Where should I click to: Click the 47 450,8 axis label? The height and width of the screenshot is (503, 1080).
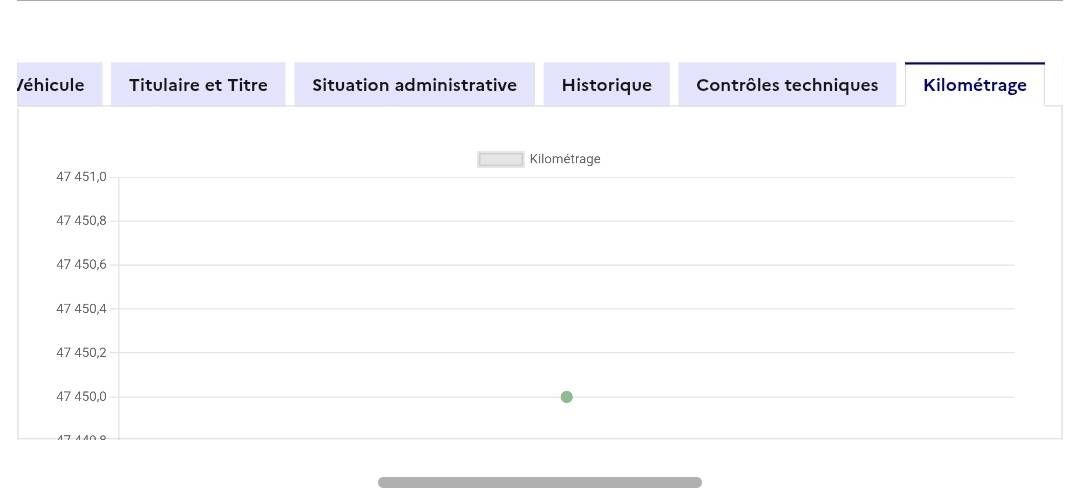(80, 221)
